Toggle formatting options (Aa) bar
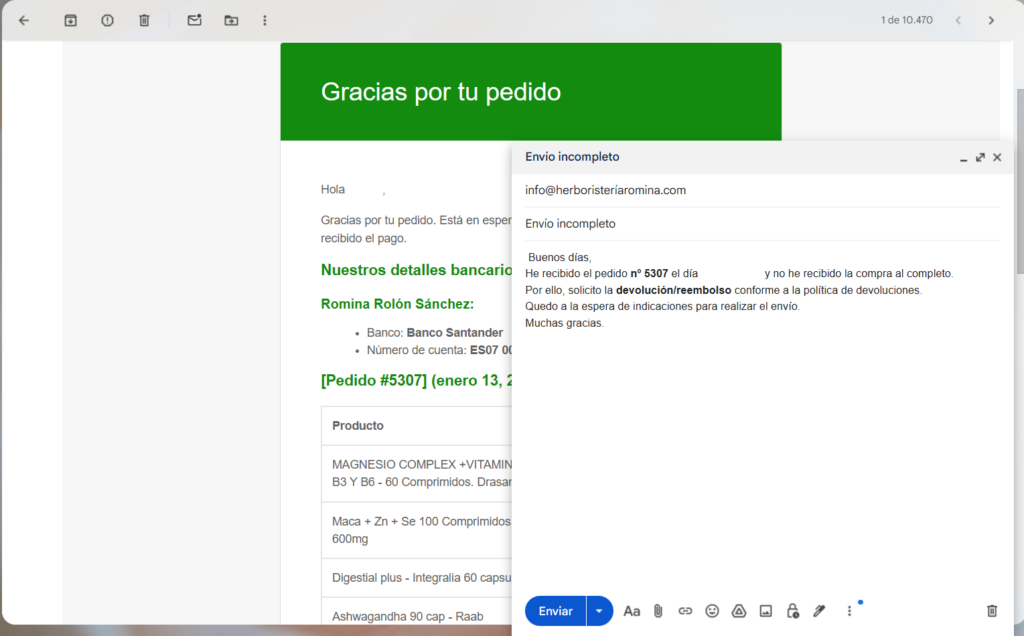This screenshot has height=636, width=1024. pyautogui.click(x=631, y=611)
